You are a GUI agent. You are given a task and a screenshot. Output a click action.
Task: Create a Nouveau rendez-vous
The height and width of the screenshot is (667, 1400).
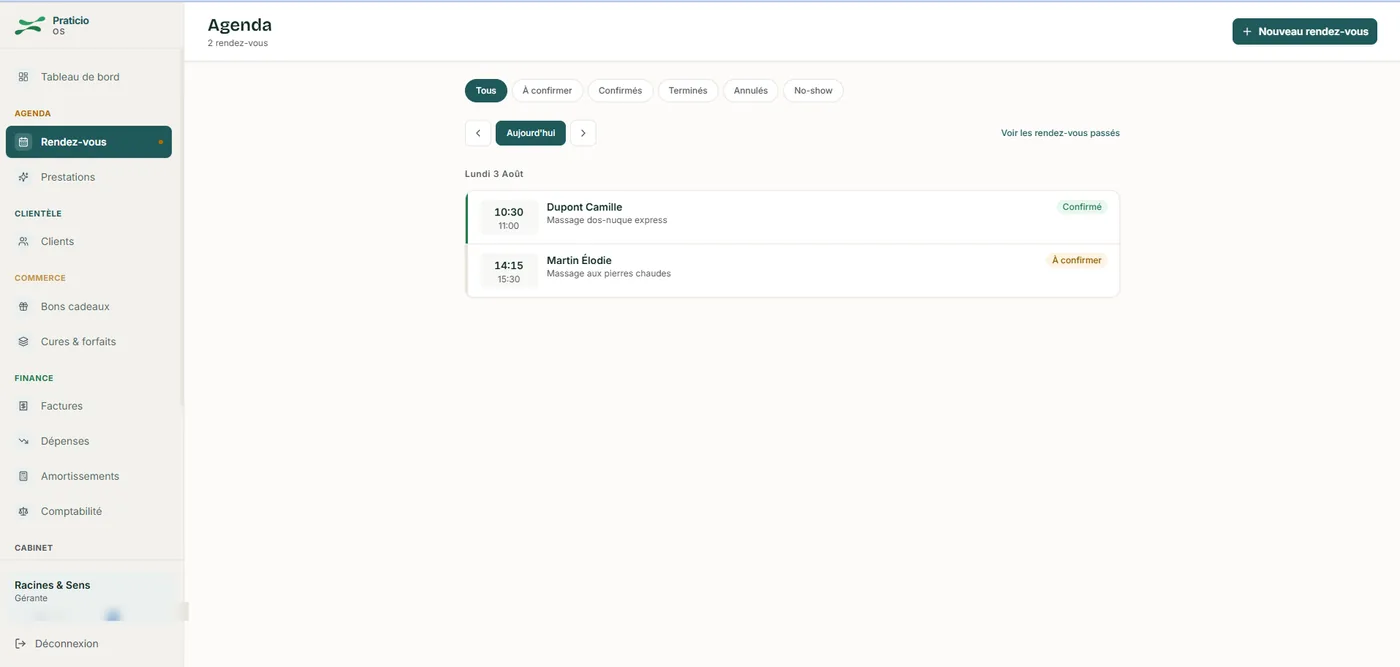1304,32
